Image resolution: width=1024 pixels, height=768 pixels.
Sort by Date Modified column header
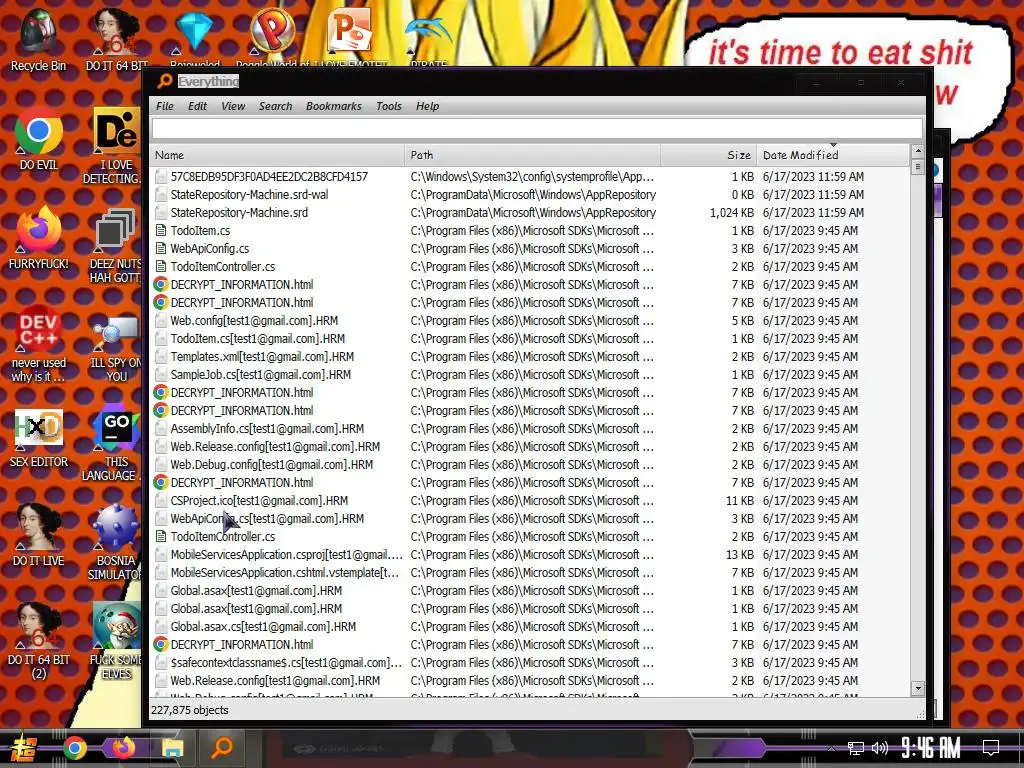[833, 155]
